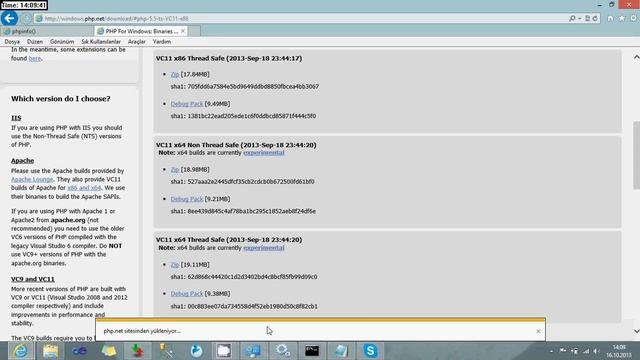Viewport: 640px width, 360px height.
Task: Click the 'VC11 x86 Thread Safe' heading
Action: click(x=229, y=58)
